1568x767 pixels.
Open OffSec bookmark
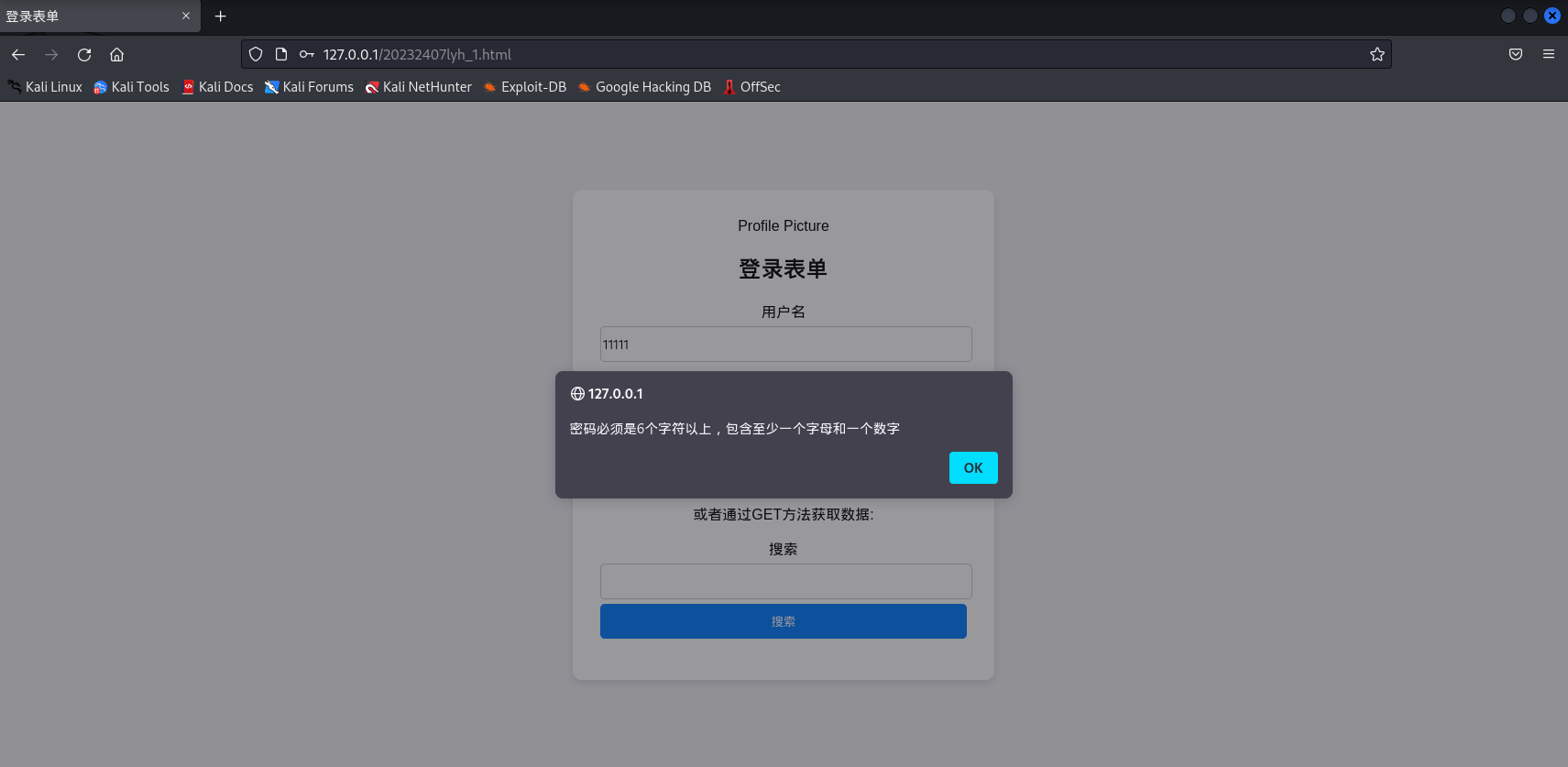pyautogui.click(x=751, y=87)
